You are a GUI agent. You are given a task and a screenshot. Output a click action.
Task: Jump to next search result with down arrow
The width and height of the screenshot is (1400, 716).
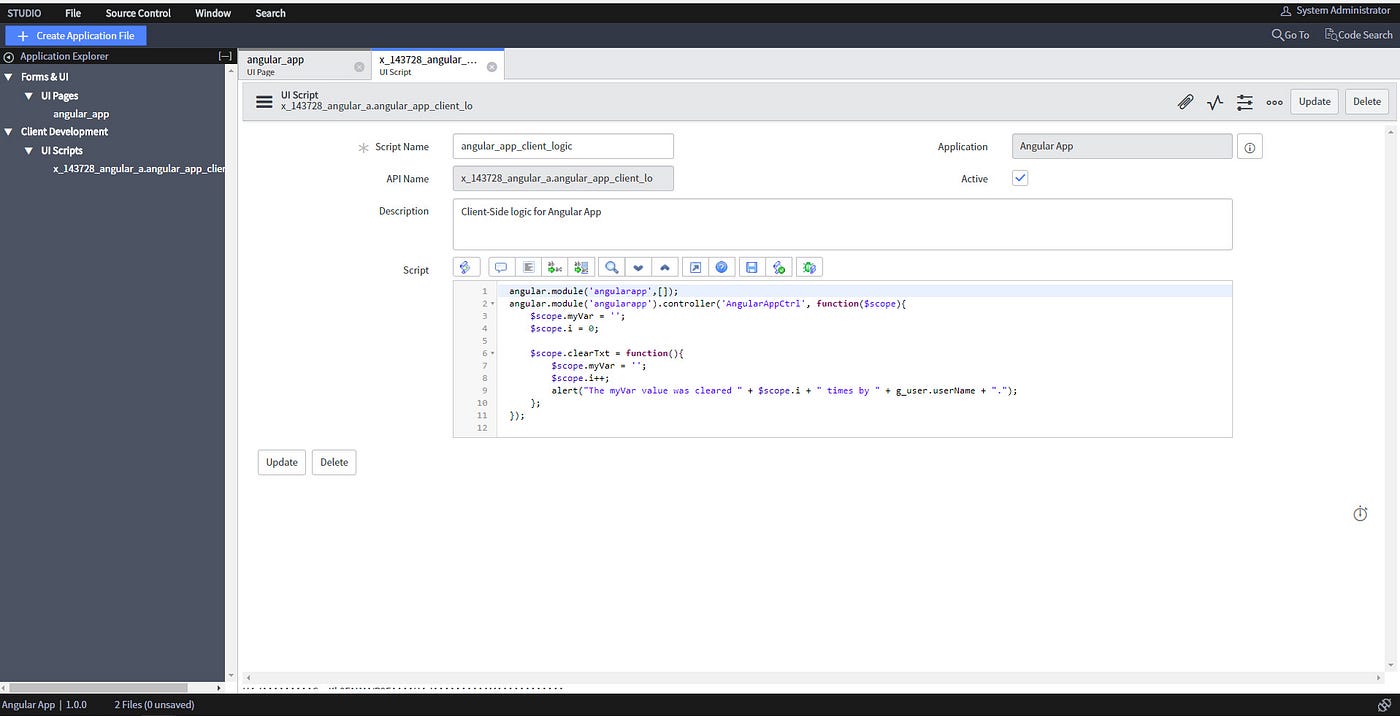(x=638, y=267)
